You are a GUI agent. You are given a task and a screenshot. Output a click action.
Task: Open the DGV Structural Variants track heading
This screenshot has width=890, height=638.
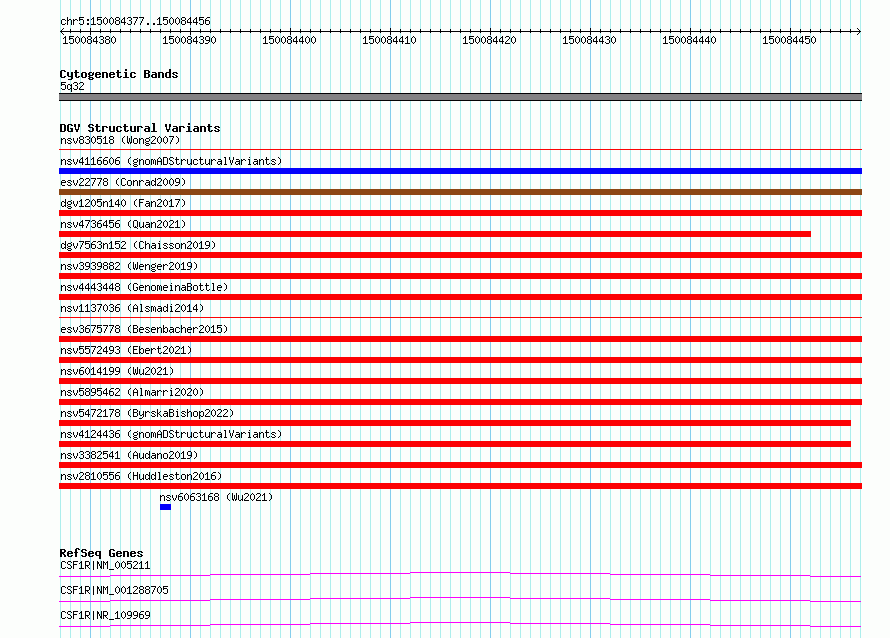pos(140,128)
